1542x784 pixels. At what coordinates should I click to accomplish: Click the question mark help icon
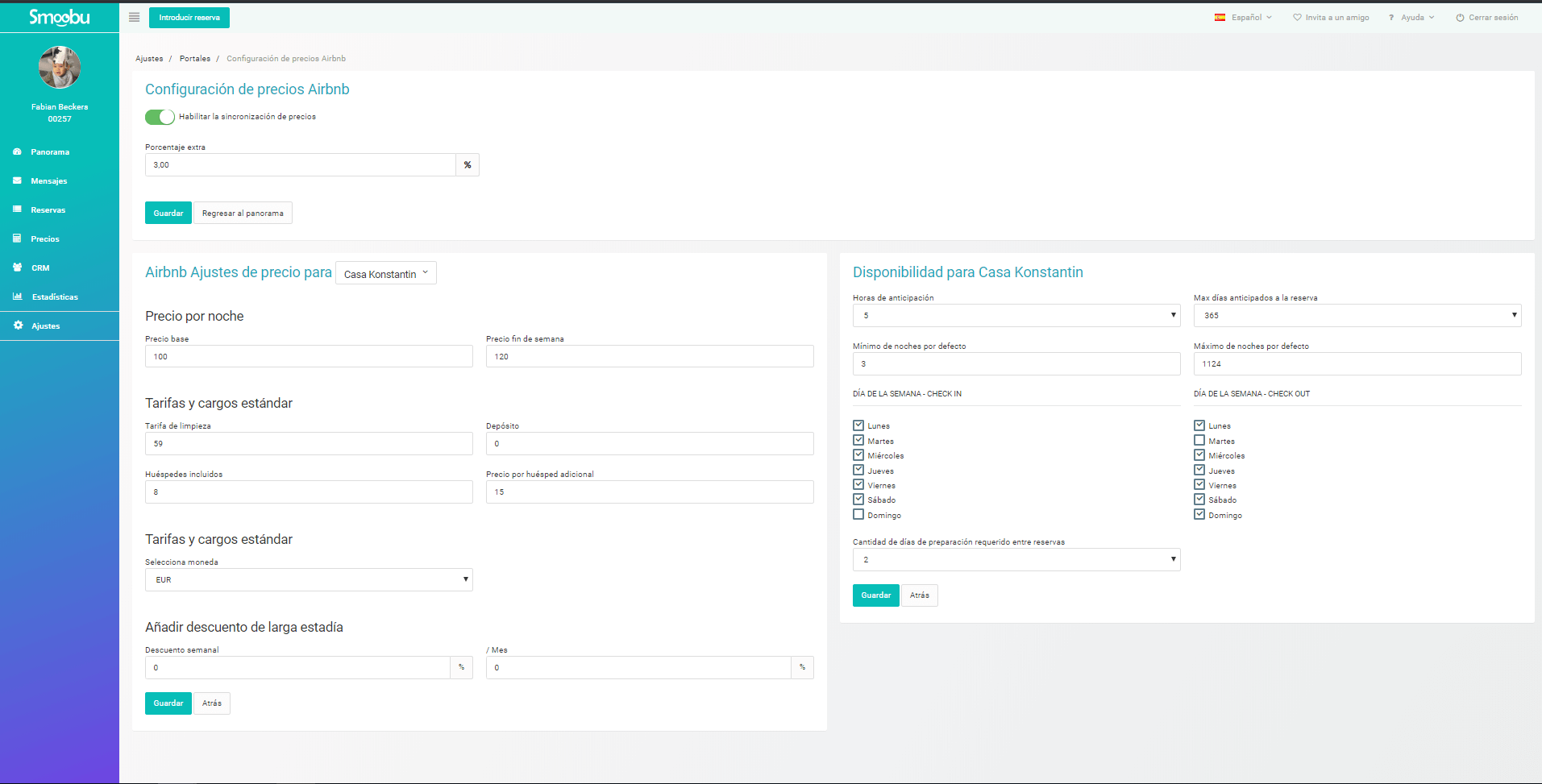pos(1390,17)
